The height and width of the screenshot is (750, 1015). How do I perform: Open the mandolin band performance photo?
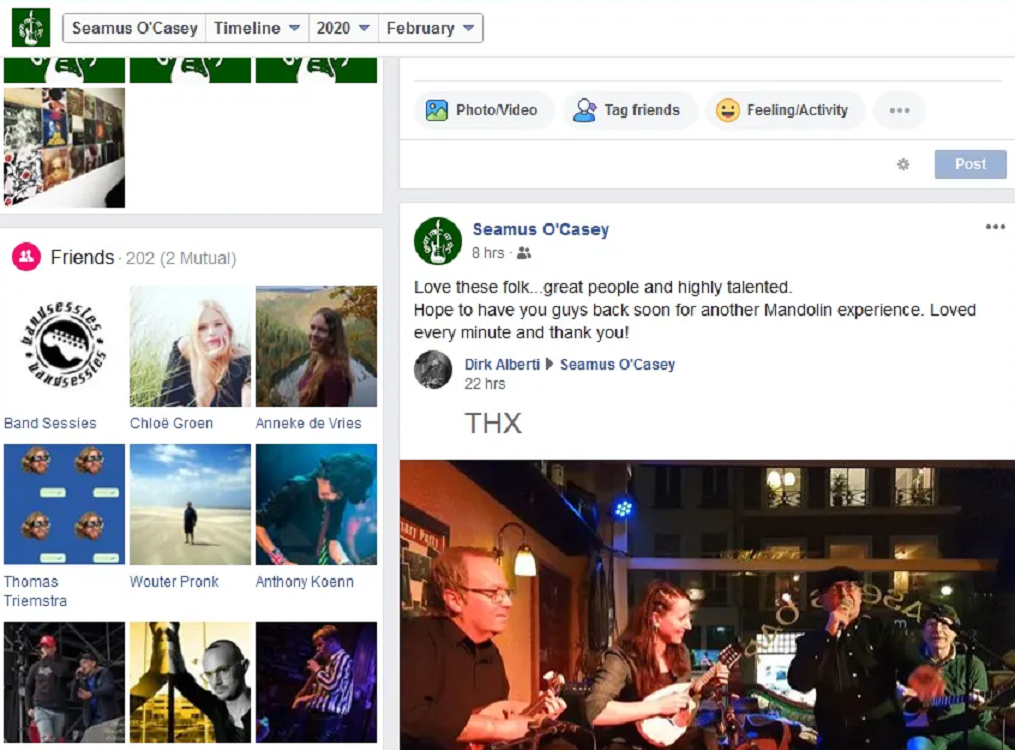[x=706, y=604]
